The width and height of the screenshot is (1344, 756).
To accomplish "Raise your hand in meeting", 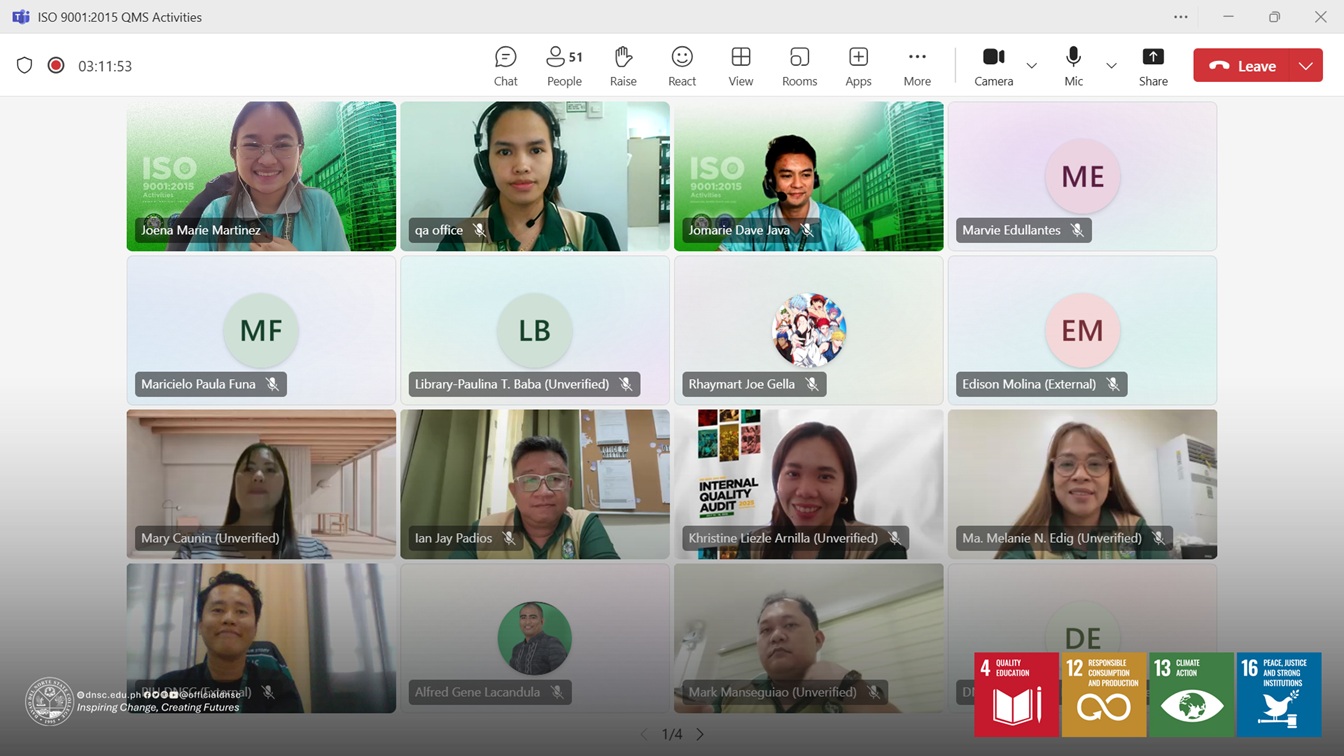I will click(x=623, y=66).
